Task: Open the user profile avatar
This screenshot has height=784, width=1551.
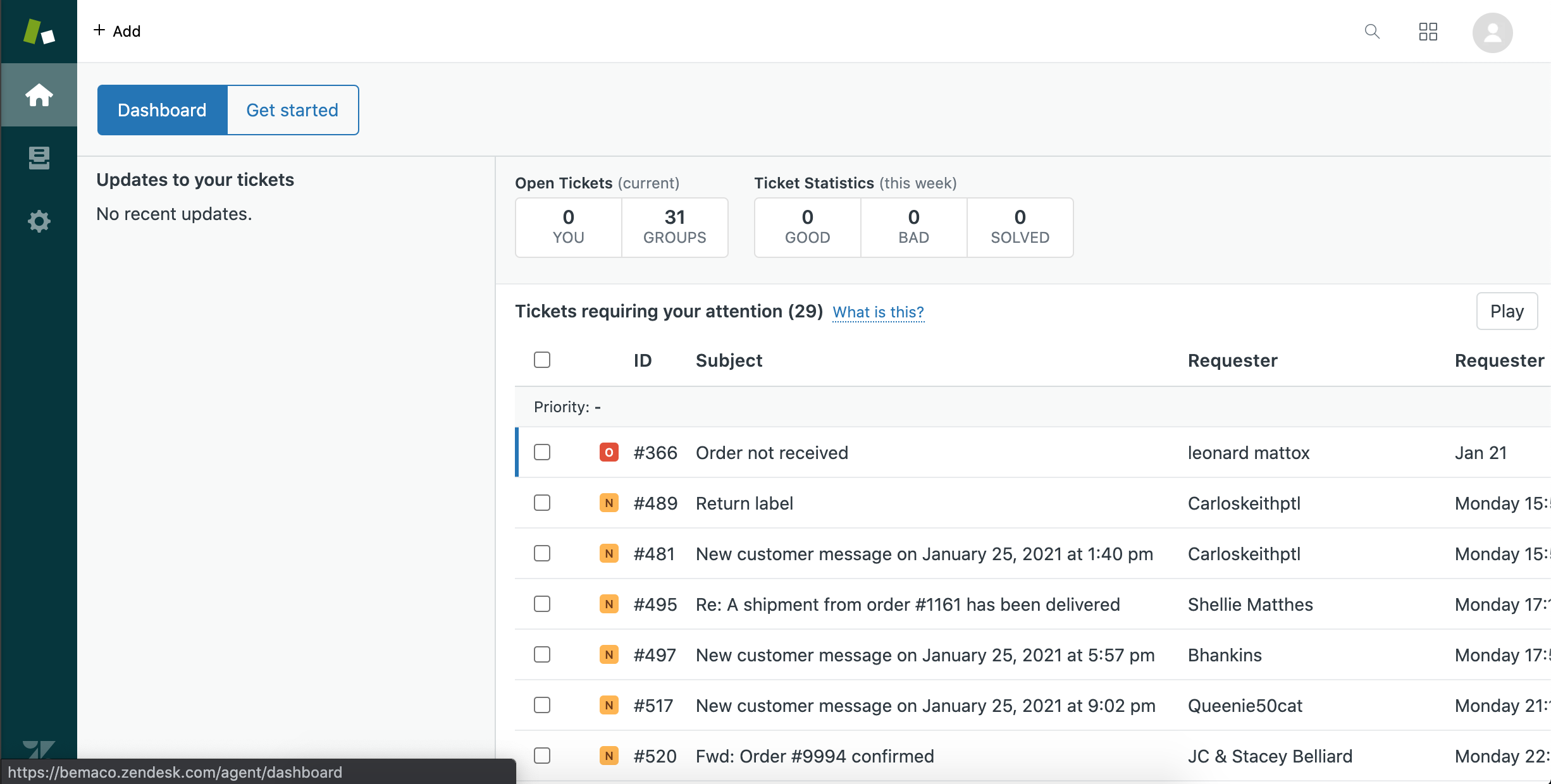Action: (x=1492, y=32)
